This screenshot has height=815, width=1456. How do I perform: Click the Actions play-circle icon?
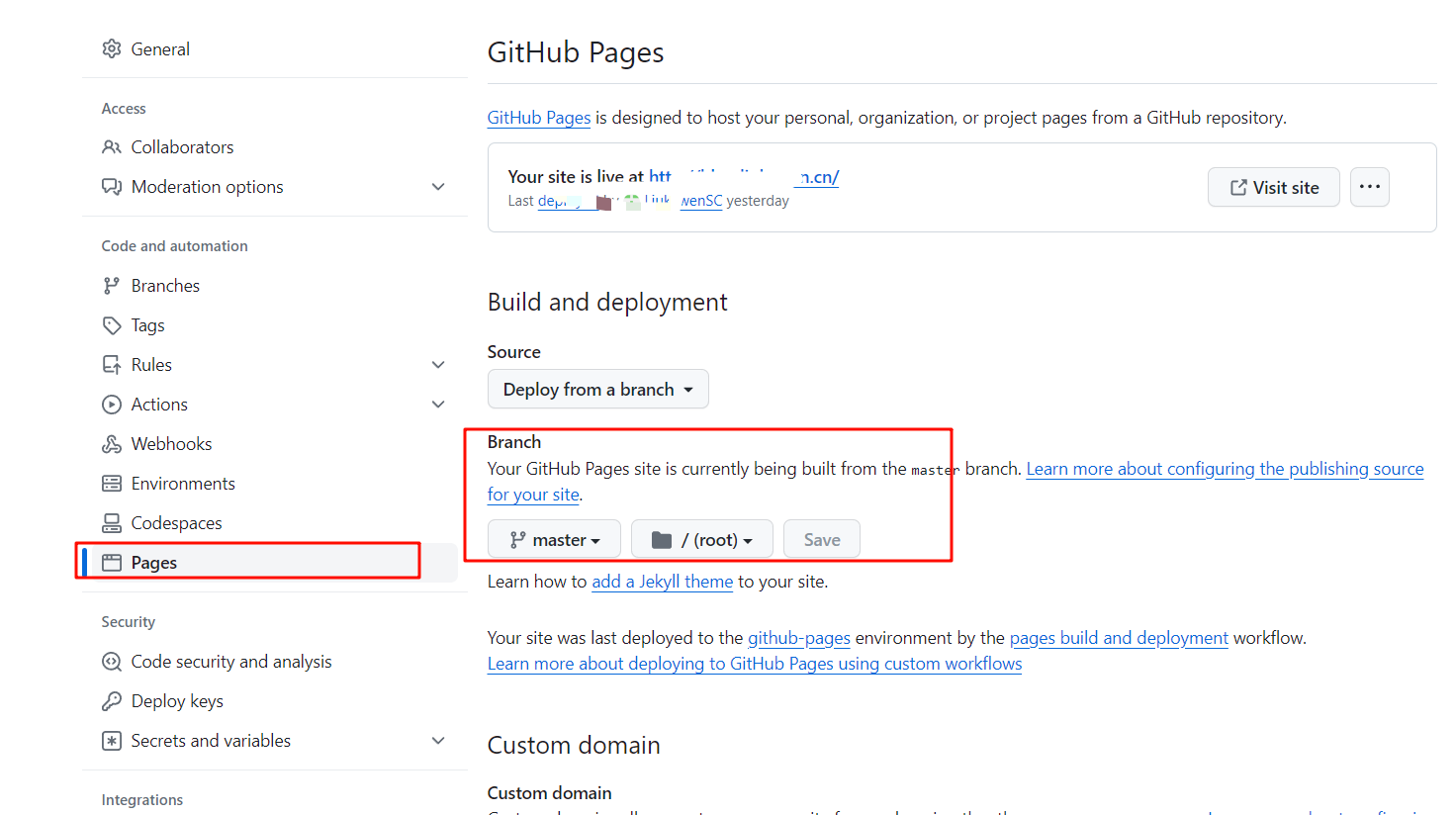tap(112, 405)
